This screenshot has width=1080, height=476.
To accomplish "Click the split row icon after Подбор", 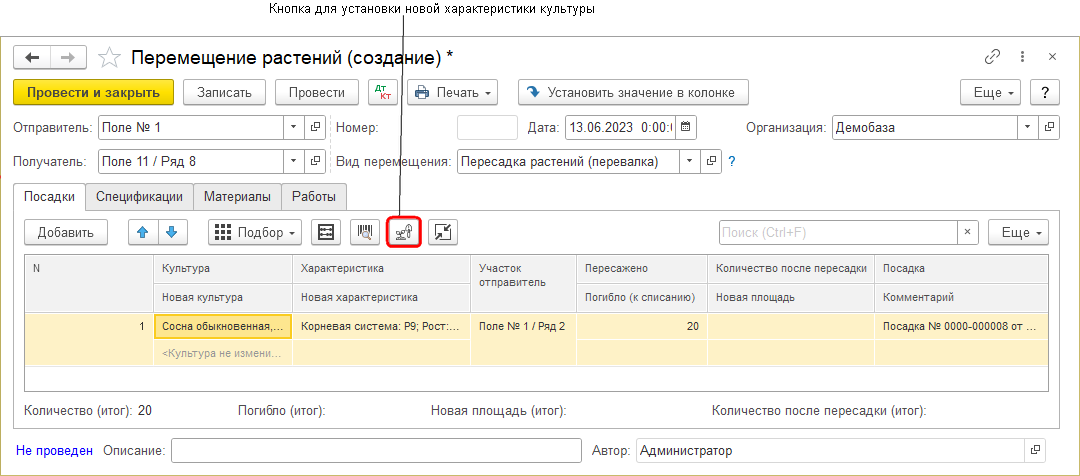I will point(326,232).
